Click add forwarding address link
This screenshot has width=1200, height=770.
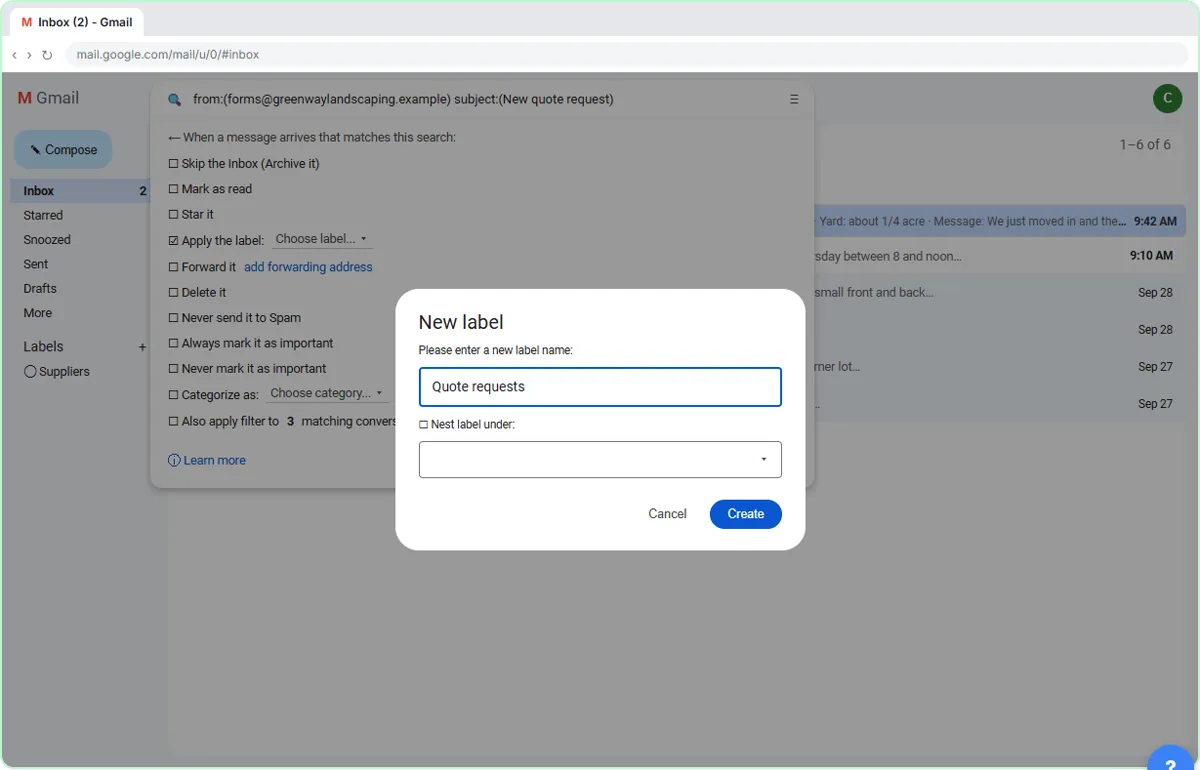308,267
